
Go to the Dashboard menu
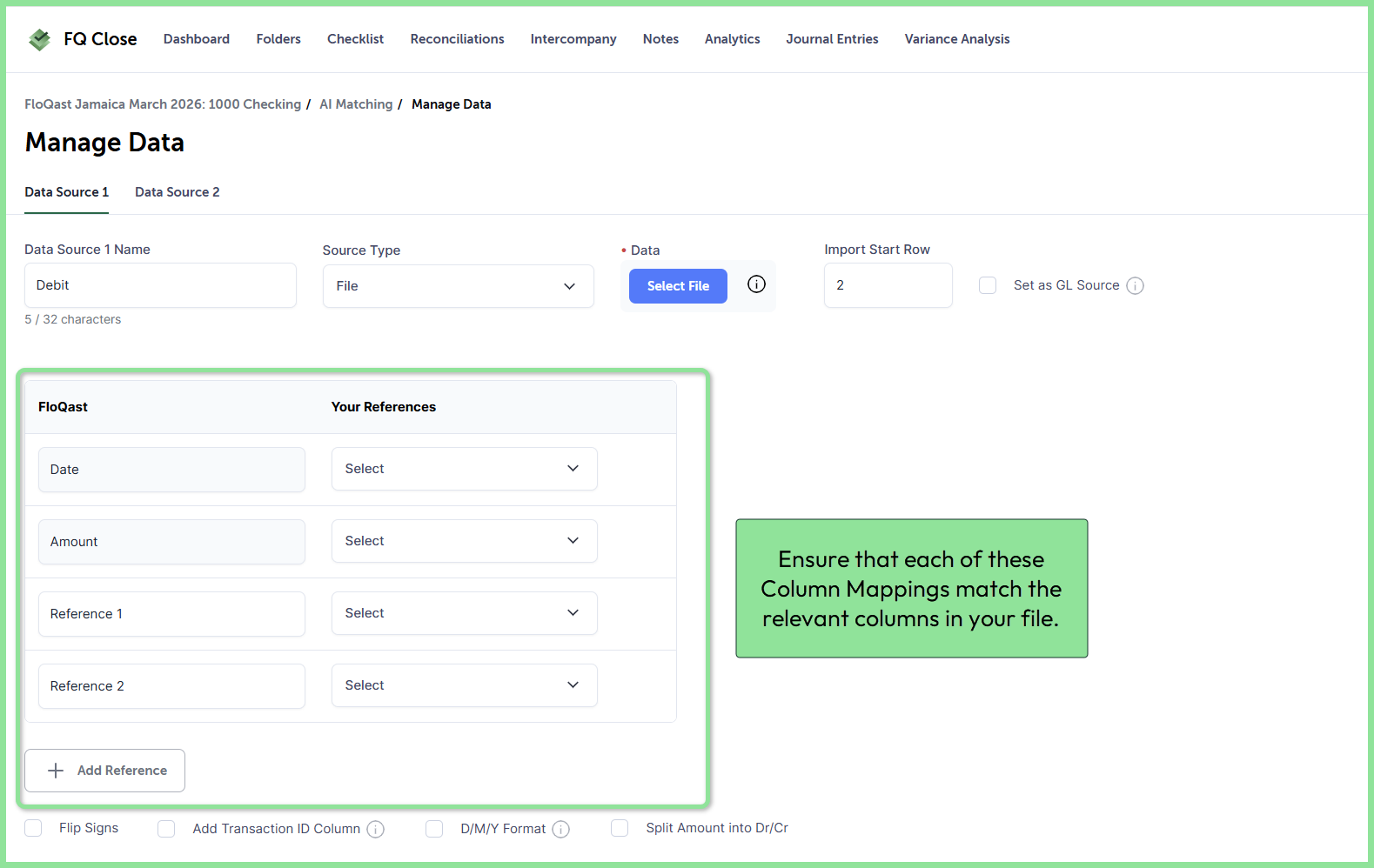(197, 39)
